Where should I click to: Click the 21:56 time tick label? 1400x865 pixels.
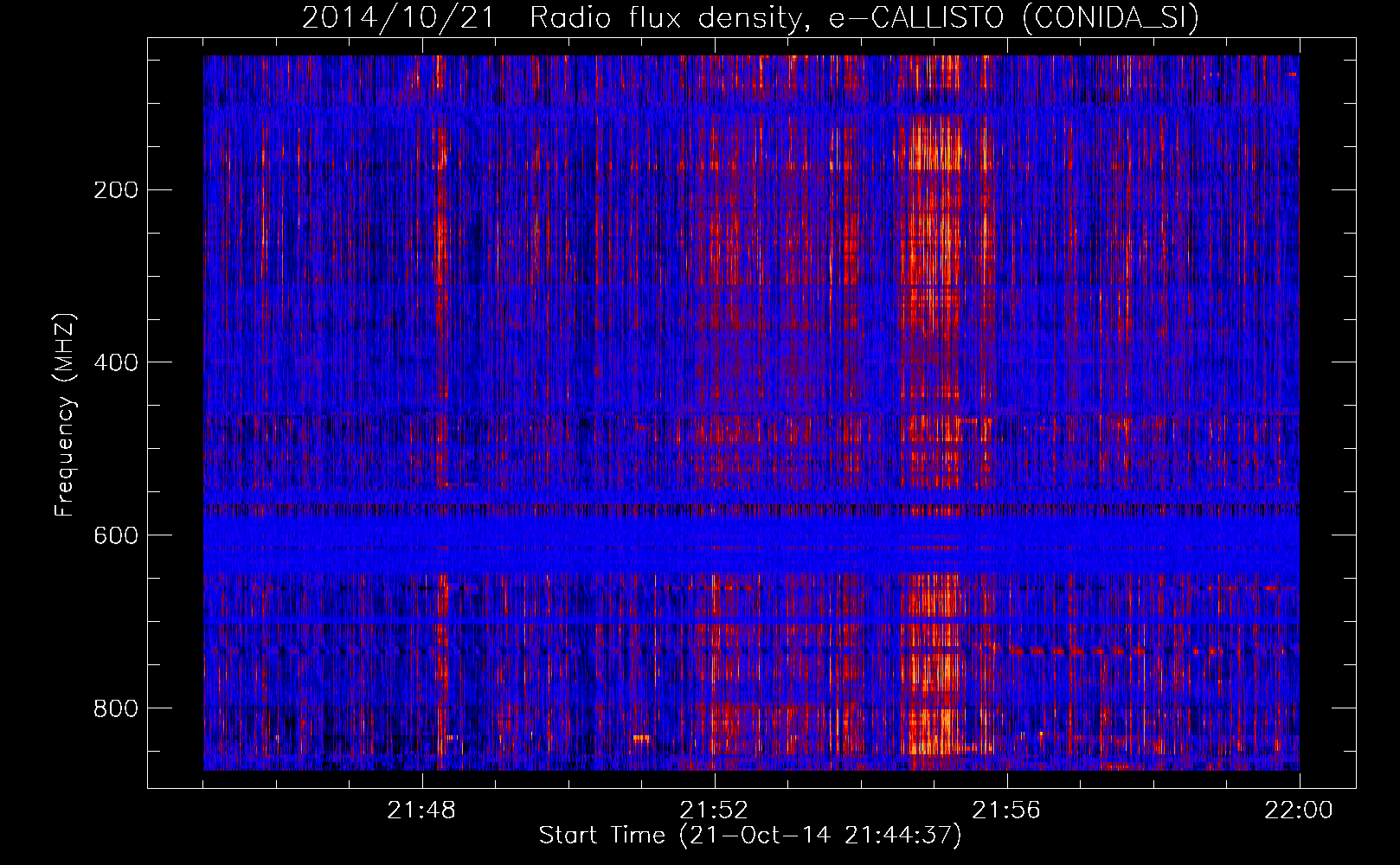click(1006, 811)
